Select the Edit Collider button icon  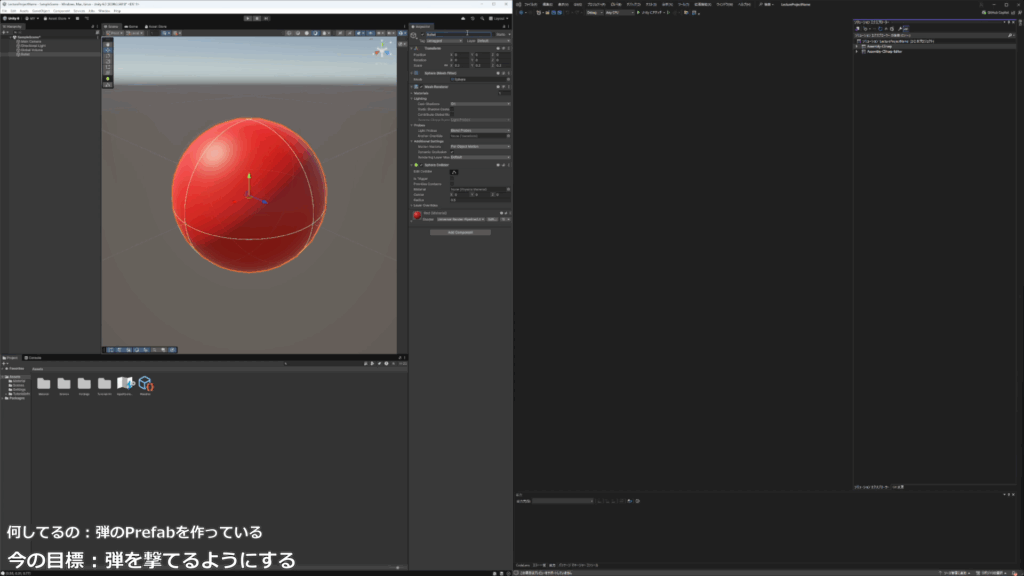[453, 171]
